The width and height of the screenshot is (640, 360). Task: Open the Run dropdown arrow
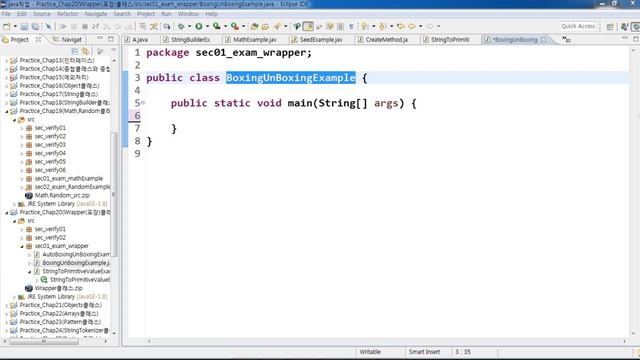(207, 27)
